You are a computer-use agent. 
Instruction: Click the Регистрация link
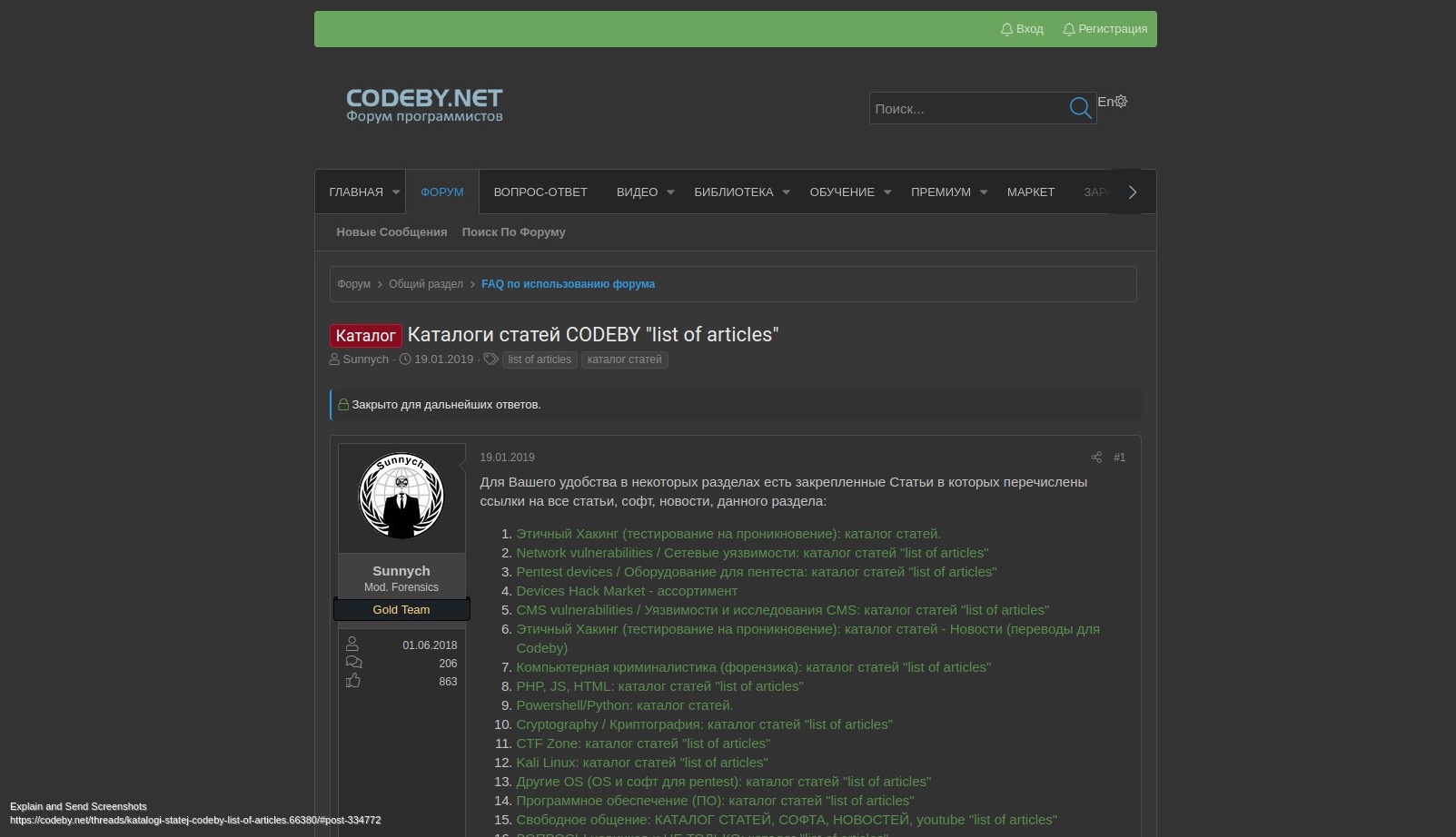[x=1105, y=29]
